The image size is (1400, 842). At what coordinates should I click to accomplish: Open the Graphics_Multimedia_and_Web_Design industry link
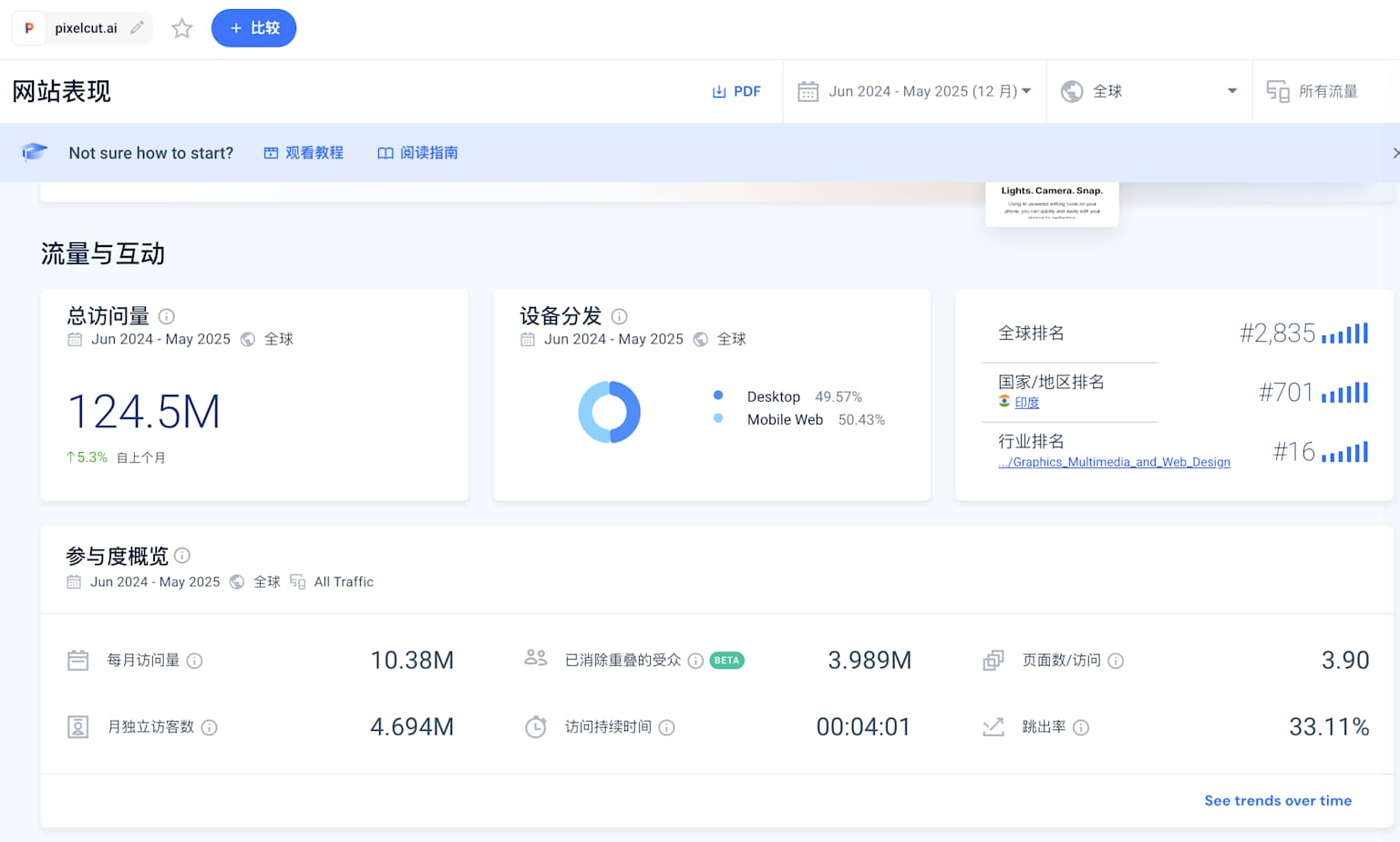point(1114,462)
